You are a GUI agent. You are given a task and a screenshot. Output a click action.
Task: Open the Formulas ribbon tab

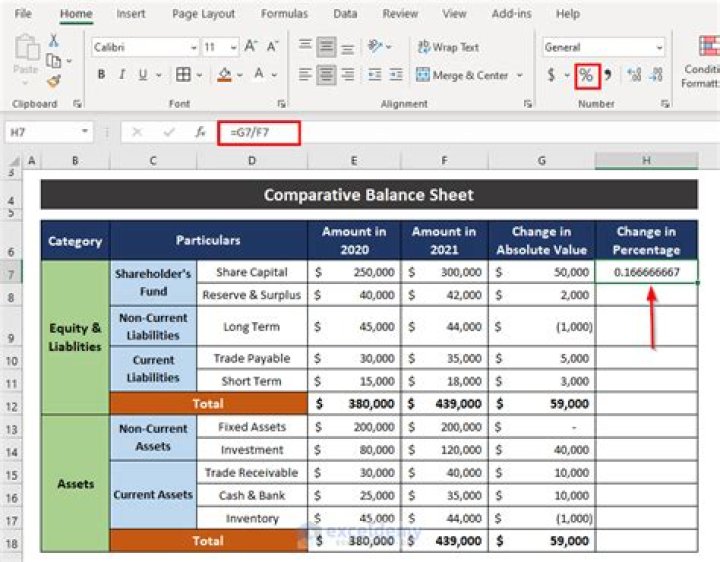(x=284, y=14)
